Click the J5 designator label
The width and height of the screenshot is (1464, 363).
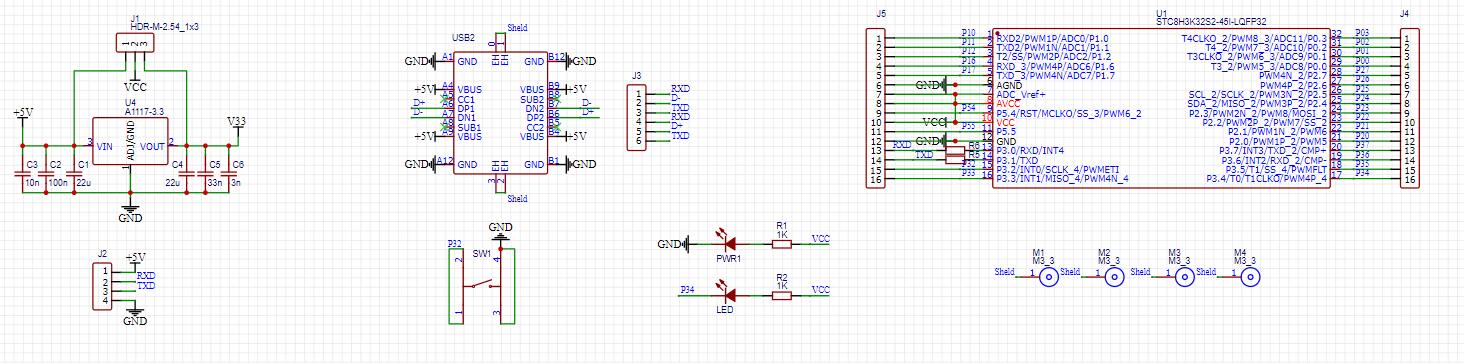point(880,14)
